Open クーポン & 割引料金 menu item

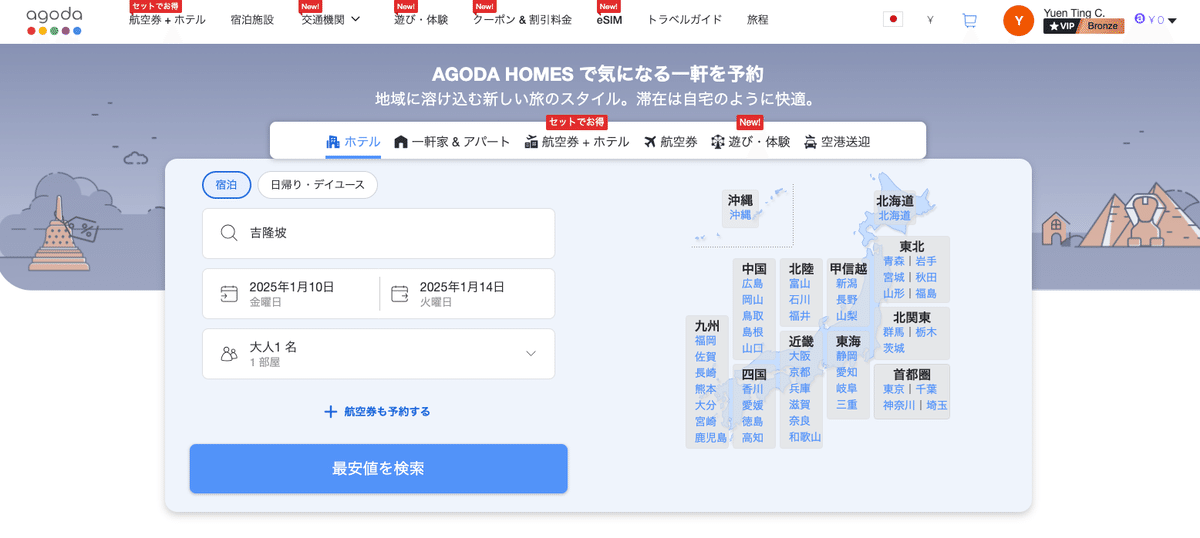click(522, 19)
